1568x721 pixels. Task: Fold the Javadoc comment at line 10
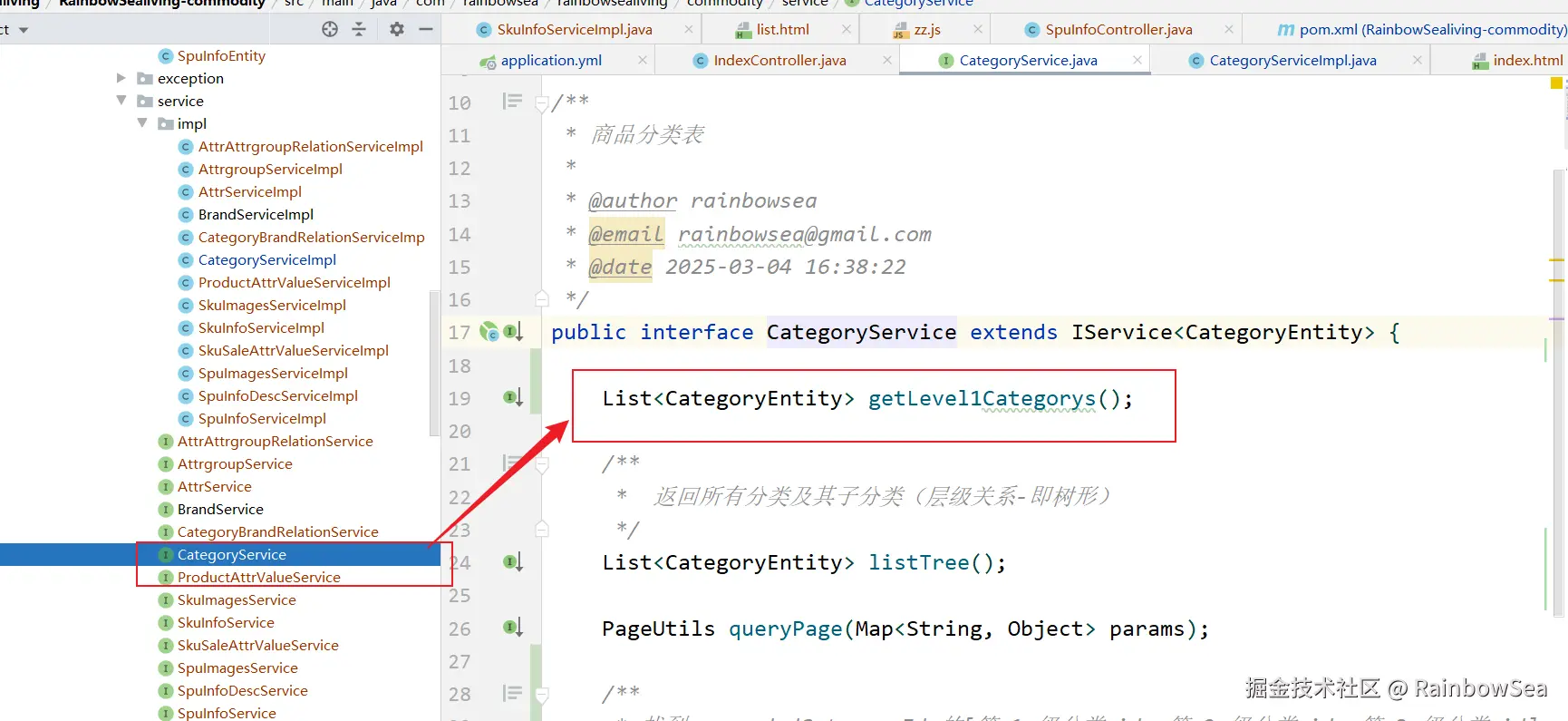(x=542, y=103)
